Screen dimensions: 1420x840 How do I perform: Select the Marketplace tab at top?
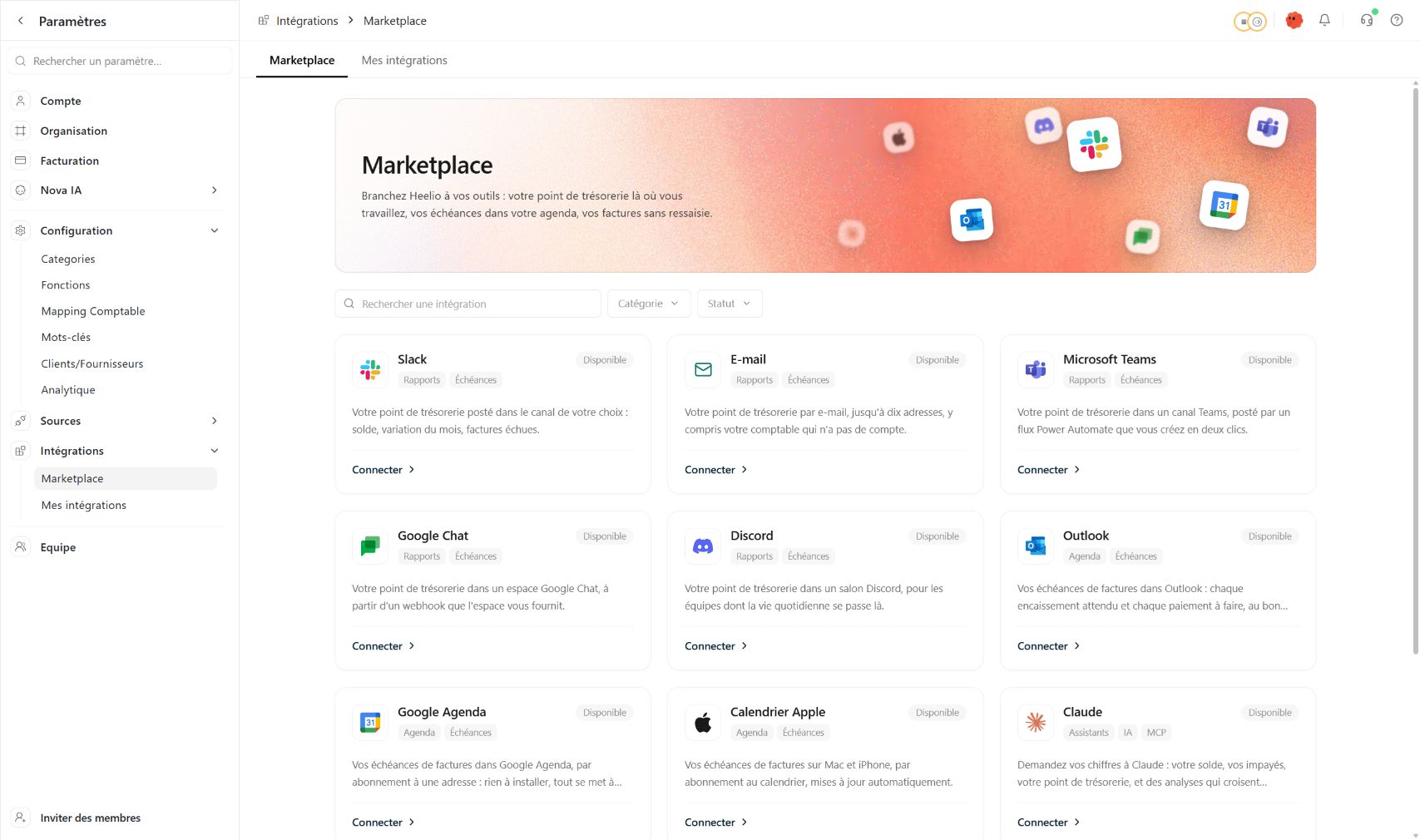coord(302,60)
